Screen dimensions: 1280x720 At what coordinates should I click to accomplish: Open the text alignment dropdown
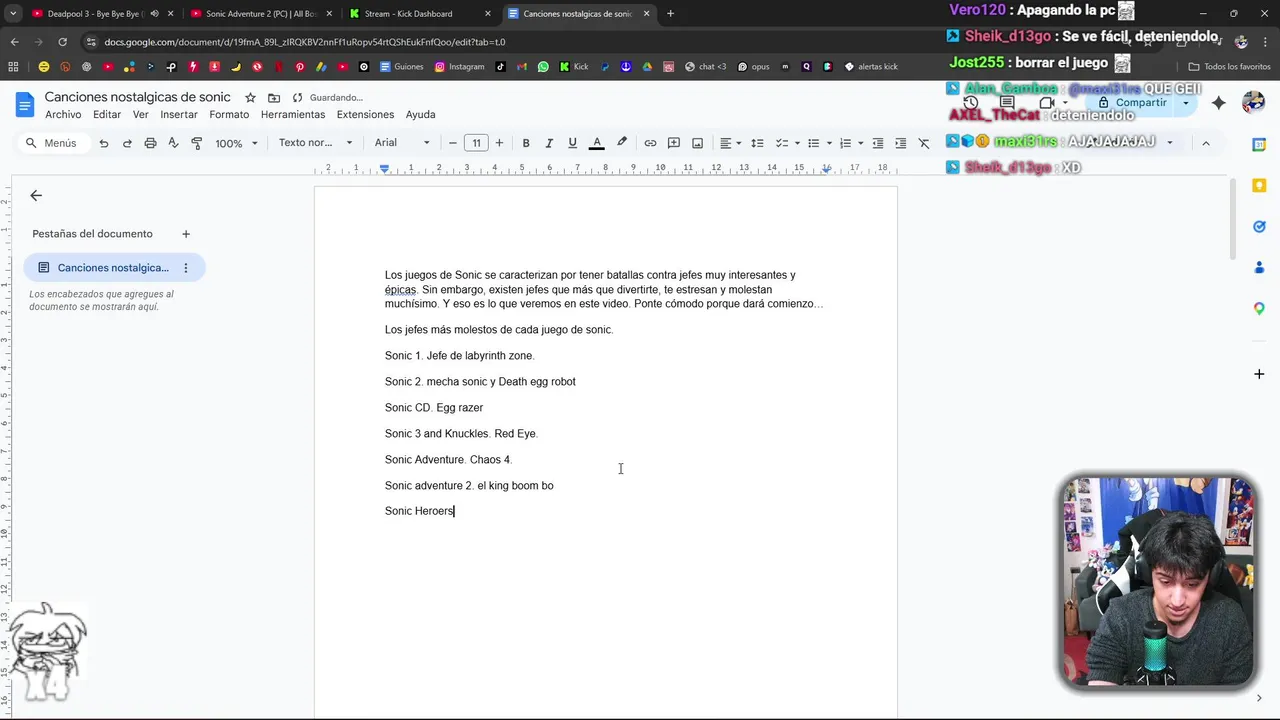point(730,143)
